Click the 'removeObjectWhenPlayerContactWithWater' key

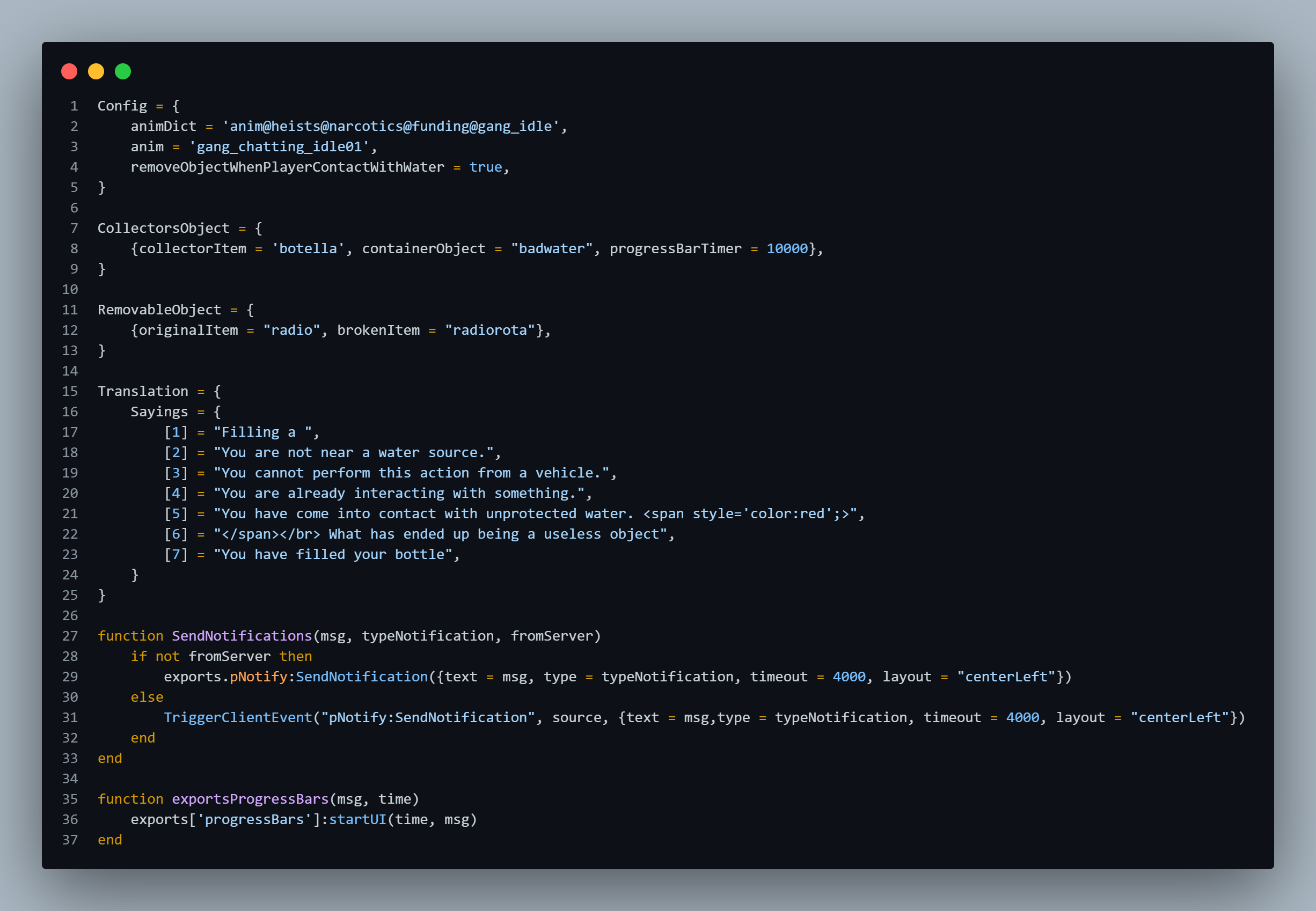287,167
